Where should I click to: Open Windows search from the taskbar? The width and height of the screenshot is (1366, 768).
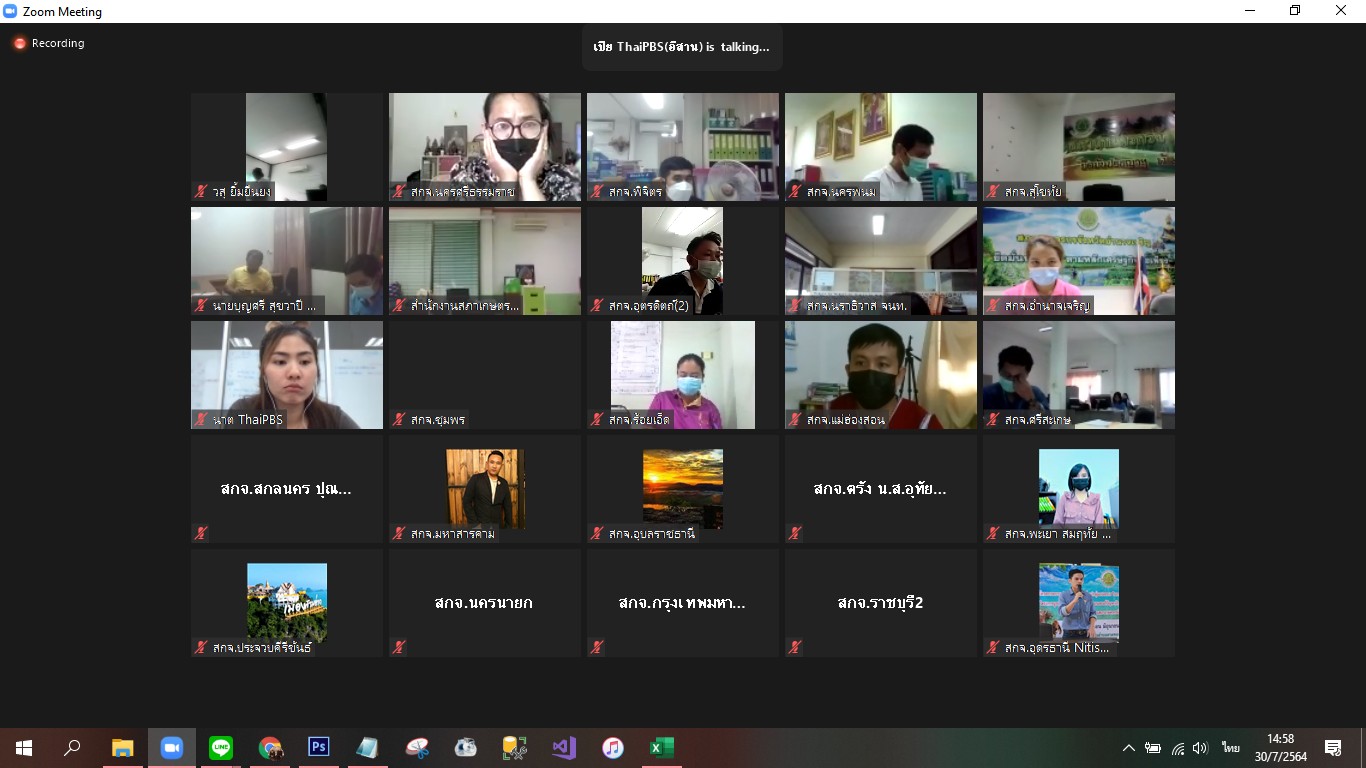tap(72, 748)
